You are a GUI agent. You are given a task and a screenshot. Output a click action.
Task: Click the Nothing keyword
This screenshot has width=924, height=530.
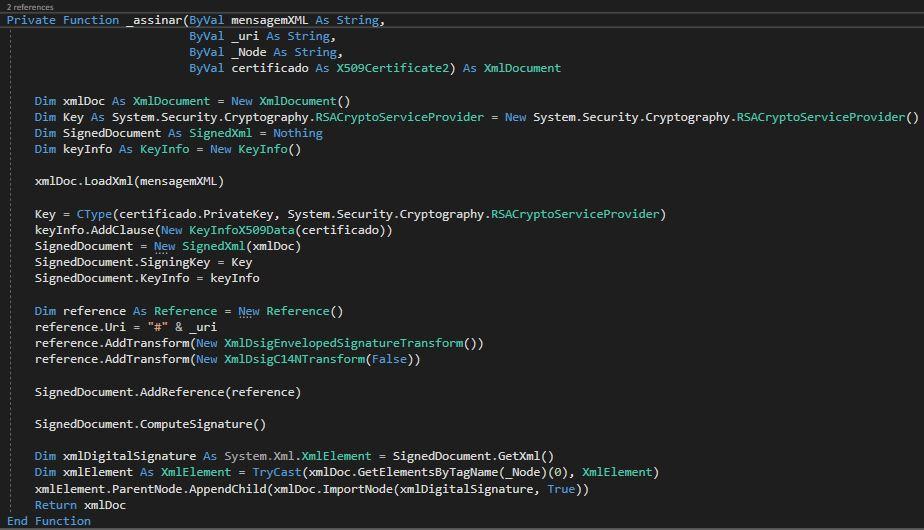[x=298, y=133]
